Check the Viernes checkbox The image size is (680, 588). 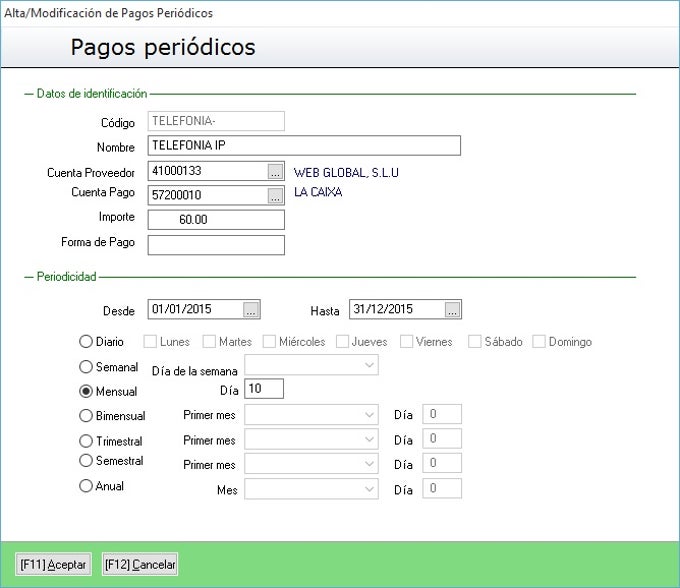coord(406,342)
